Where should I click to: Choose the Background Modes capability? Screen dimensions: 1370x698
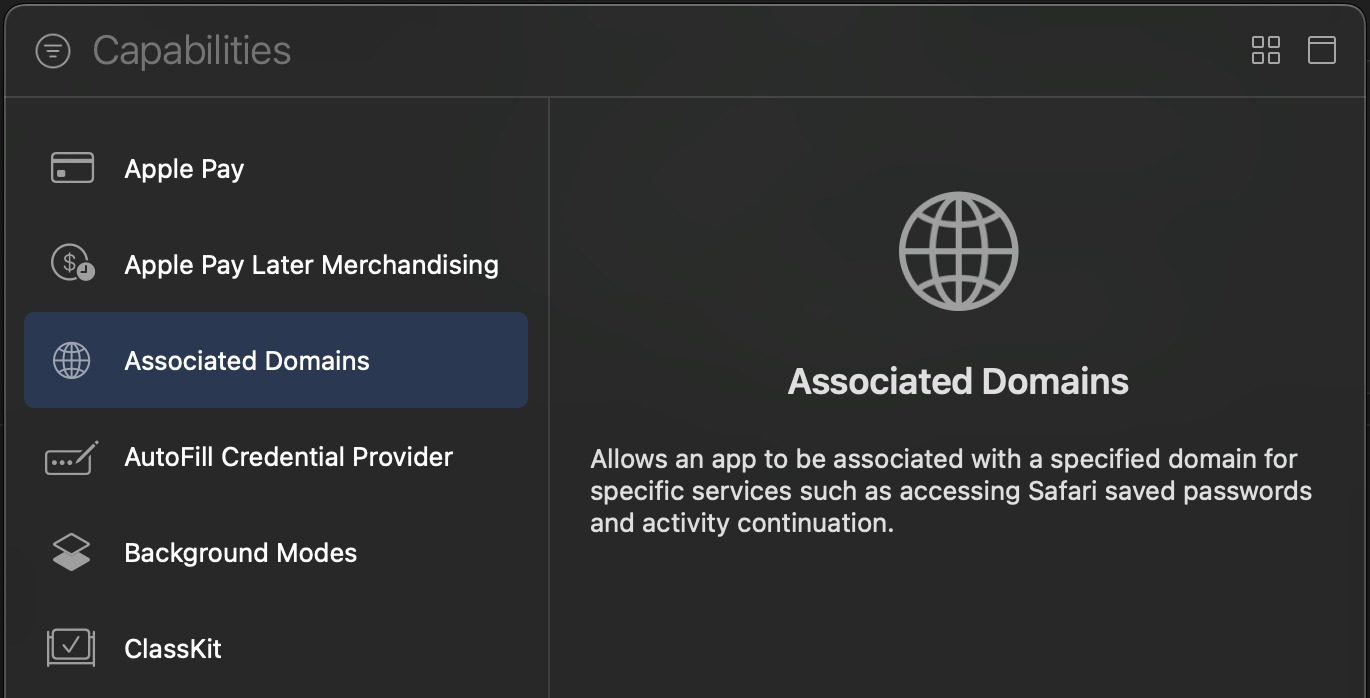240,552
